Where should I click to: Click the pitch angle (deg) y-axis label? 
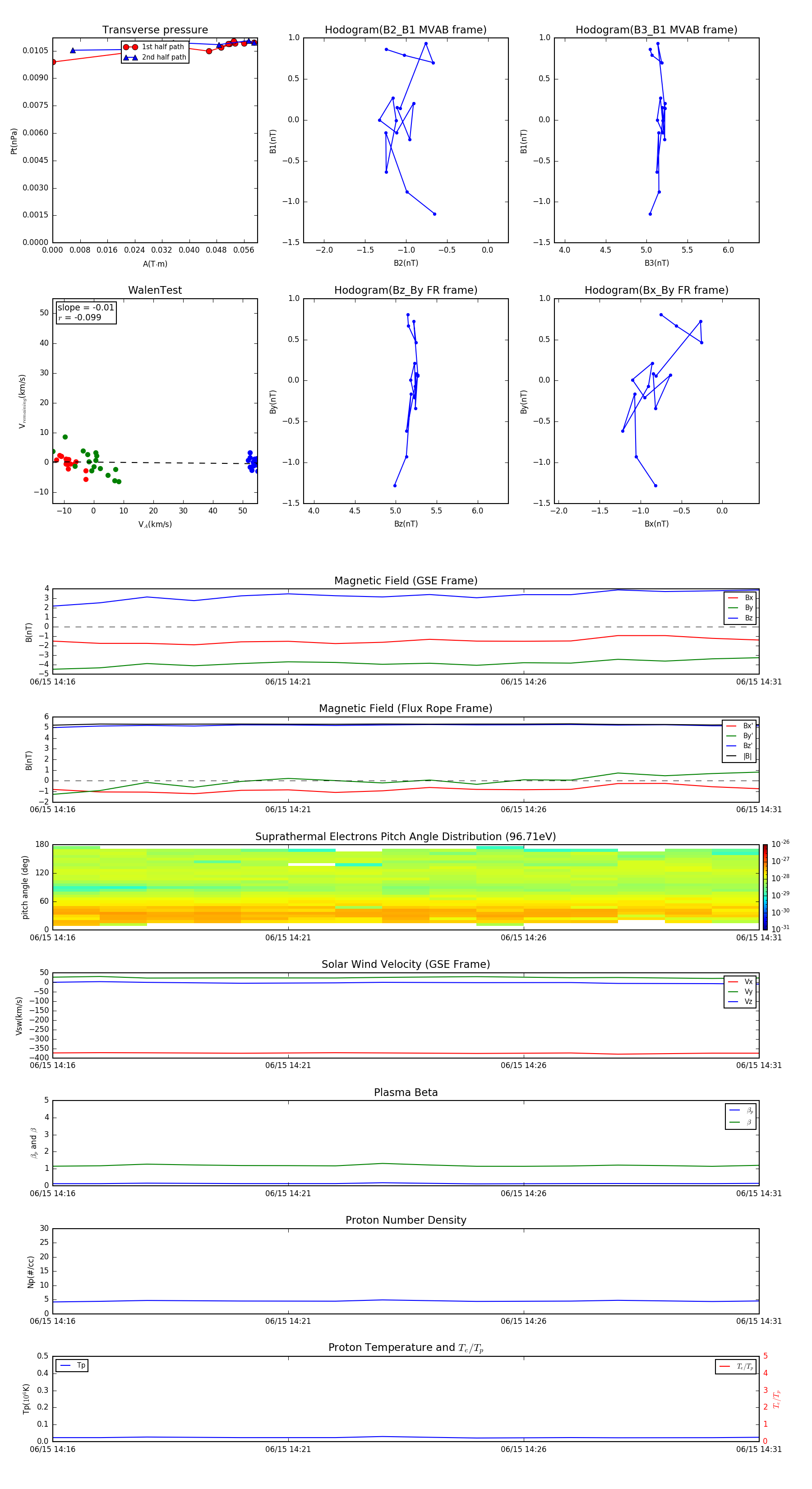(25, 887)
